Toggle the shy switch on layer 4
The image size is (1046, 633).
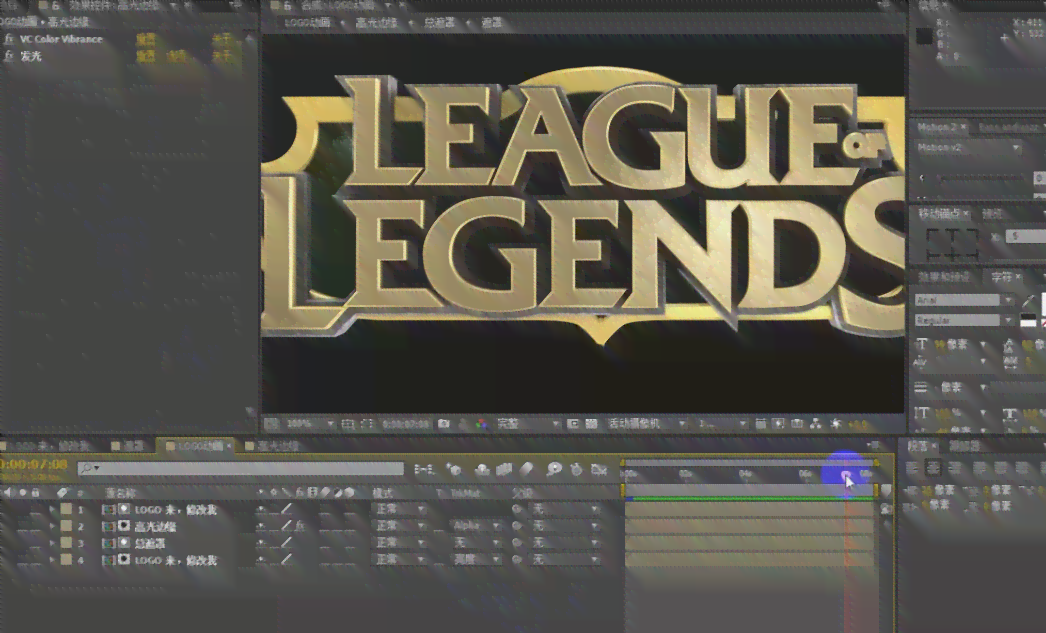261,560
